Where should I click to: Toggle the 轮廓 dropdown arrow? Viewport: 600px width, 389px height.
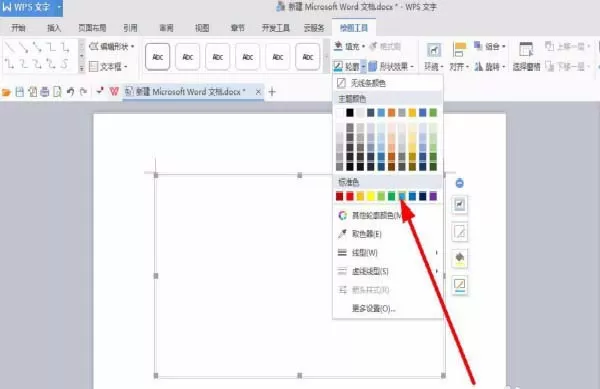pos(363,67)
